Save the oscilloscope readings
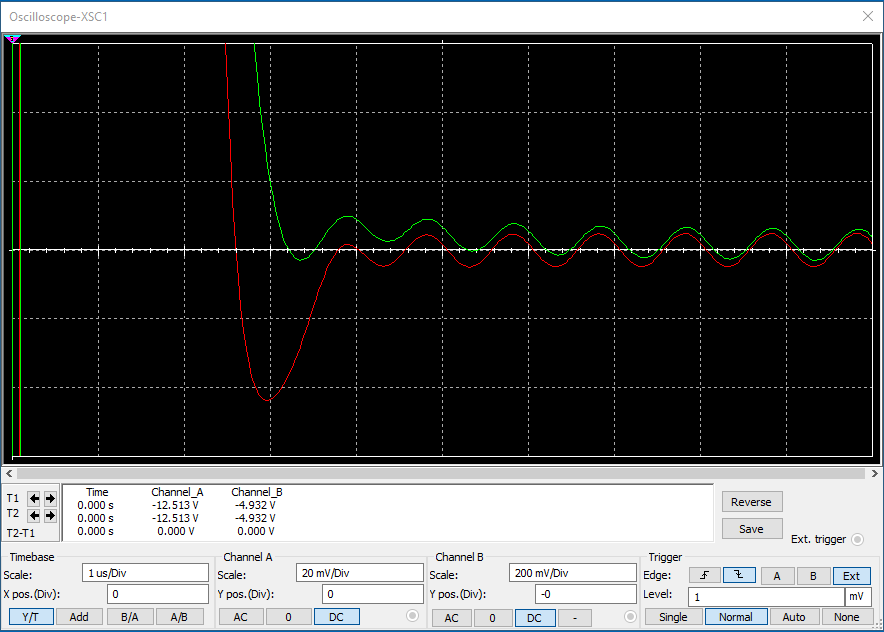The width and height of the screenshot is (884, 632). [x=751, y=528]
